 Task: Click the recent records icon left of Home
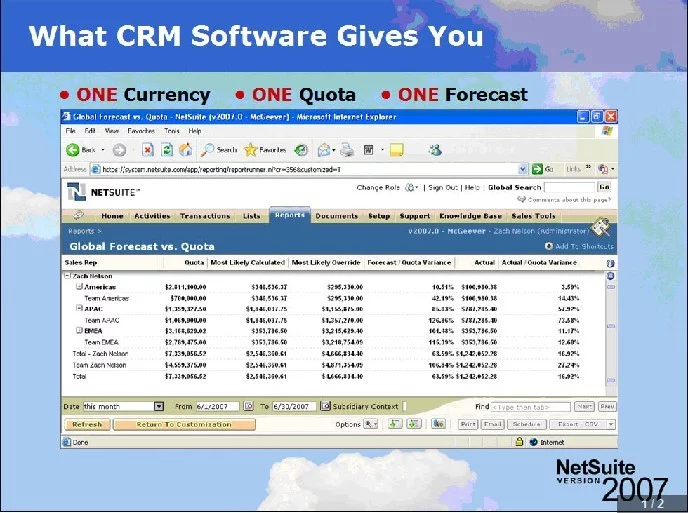coord(79,215)
